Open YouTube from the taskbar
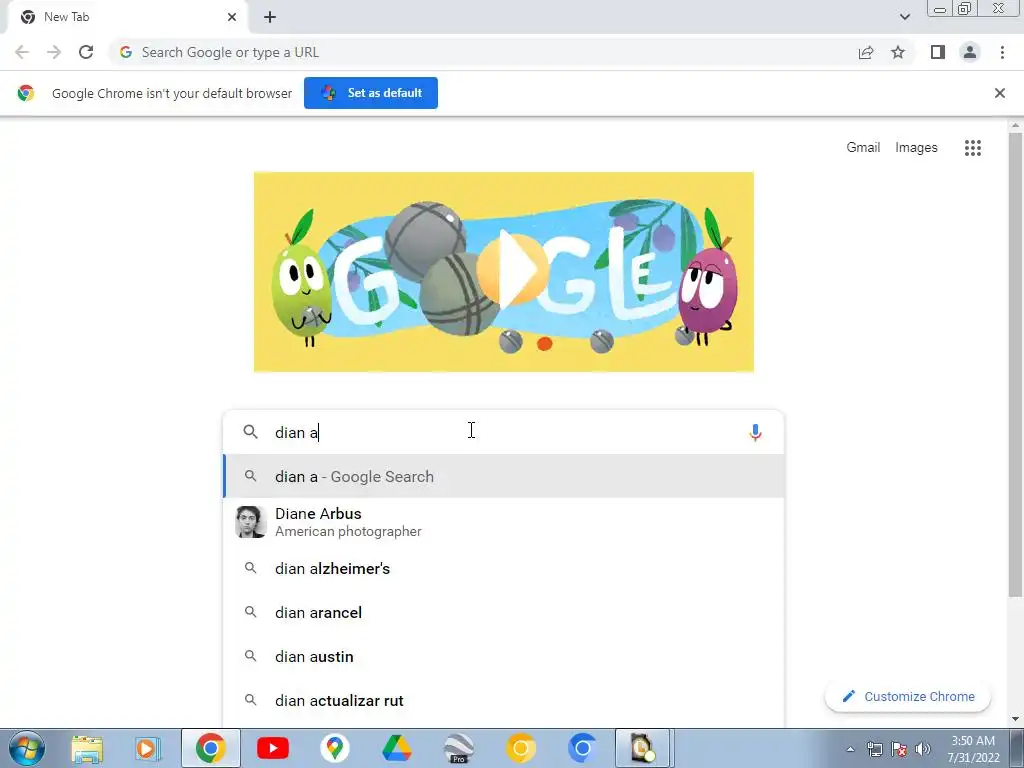Screen dimensions: 1024x768 point(273,748)
